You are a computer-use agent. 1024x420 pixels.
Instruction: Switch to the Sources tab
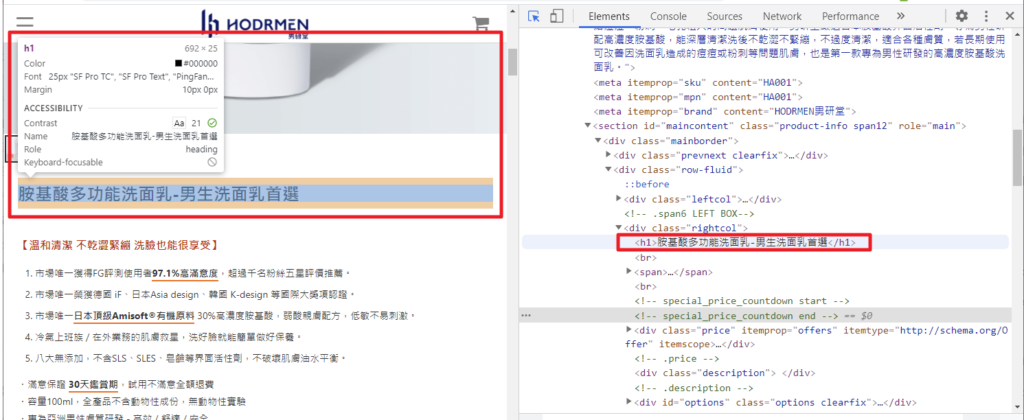pos(724,16)
